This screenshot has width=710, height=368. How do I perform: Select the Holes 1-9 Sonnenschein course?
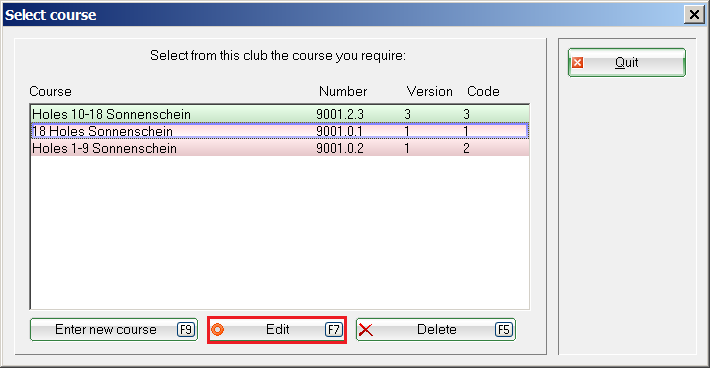pyautogui.click(x=280, y=148)
